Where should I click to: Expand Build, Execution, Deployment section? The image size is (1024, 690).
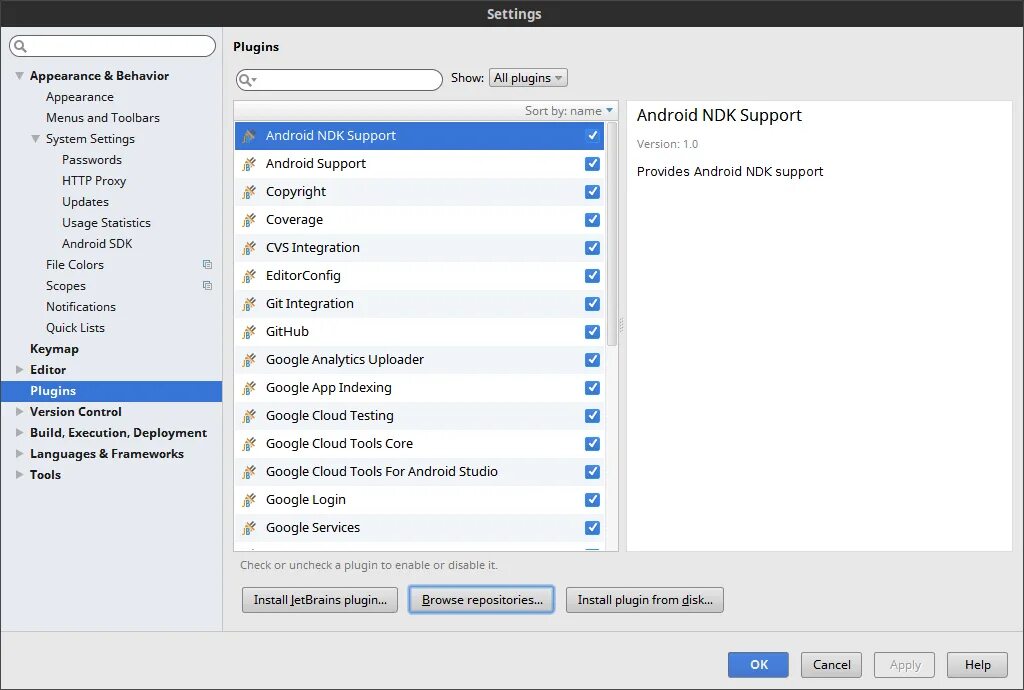click(20, 433)
